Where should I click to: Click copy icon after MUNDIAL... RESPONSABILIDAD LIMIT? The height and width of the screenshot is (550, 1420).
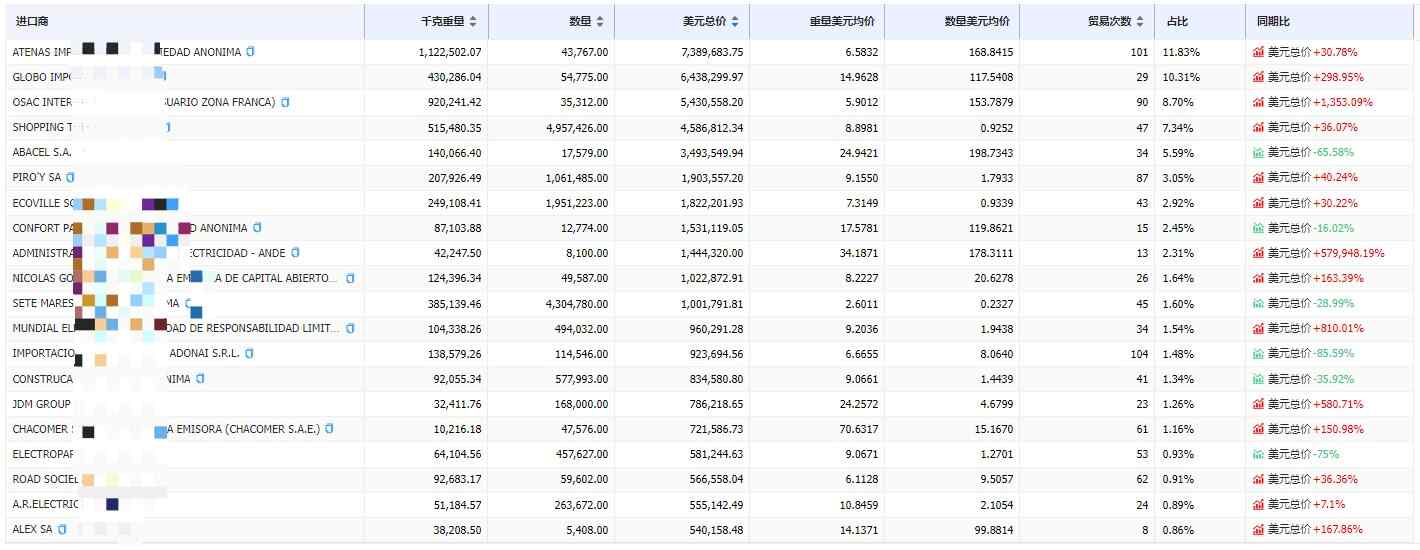click(x=350, y=328)
